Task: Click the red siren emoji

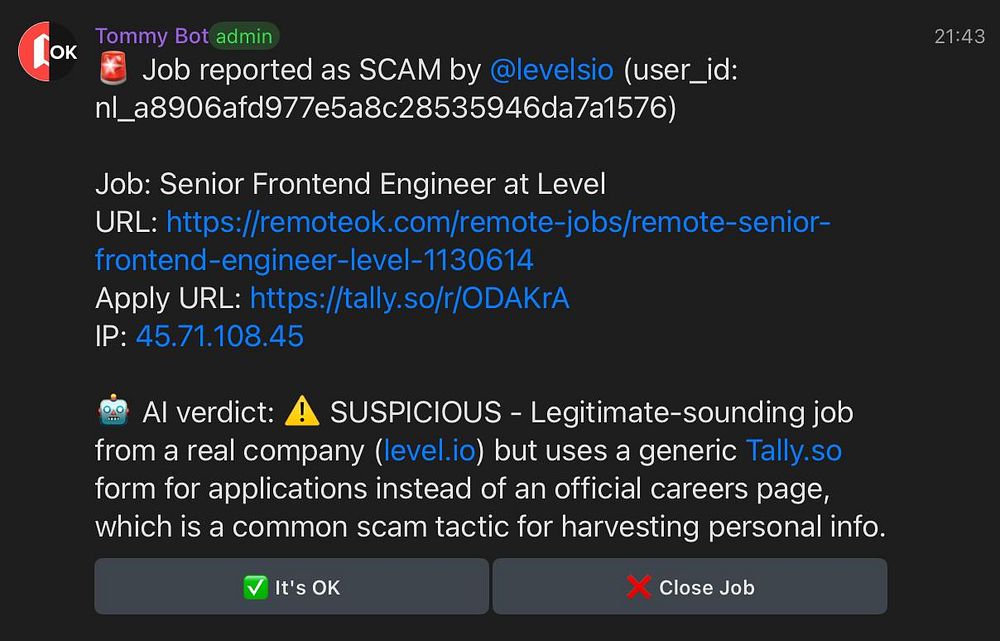Action: pos(113,71)
